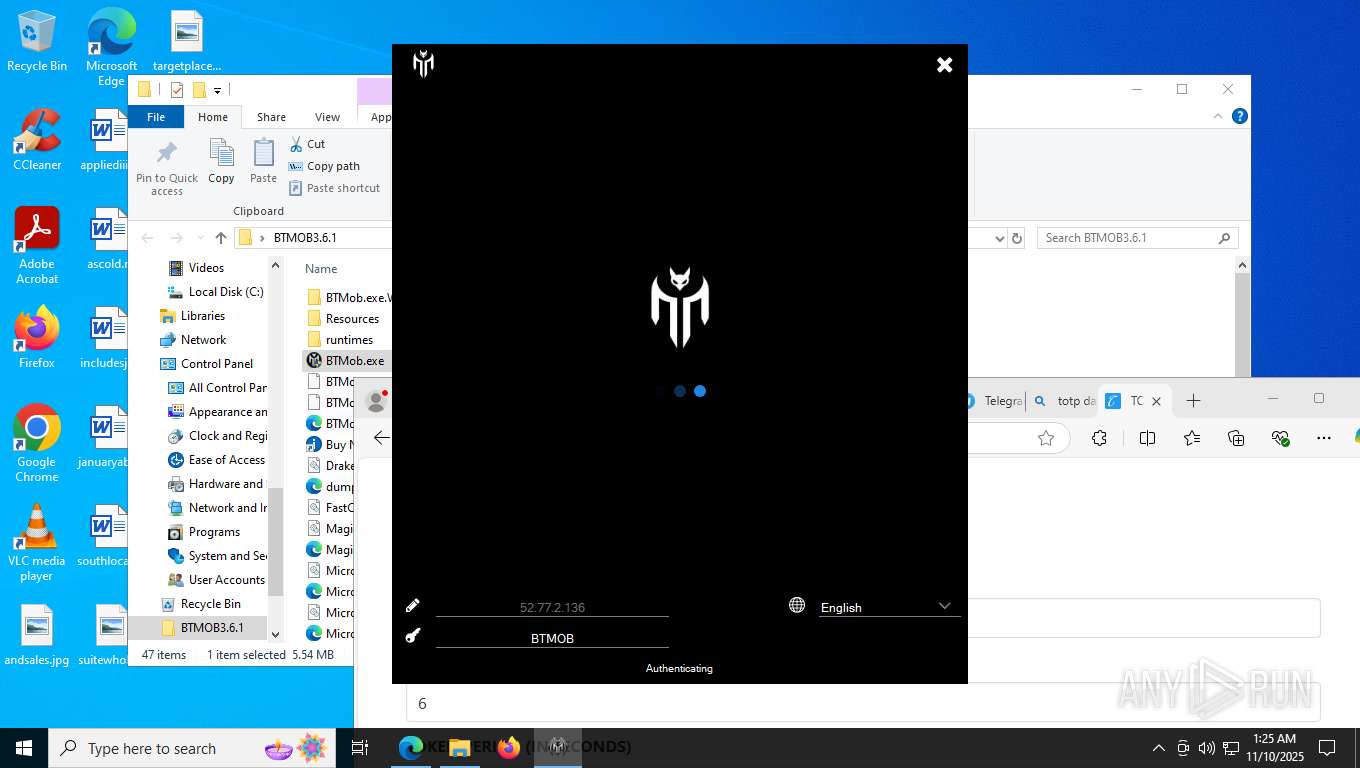Expand Explorer address bar history dropdown

tap(999, 238)
